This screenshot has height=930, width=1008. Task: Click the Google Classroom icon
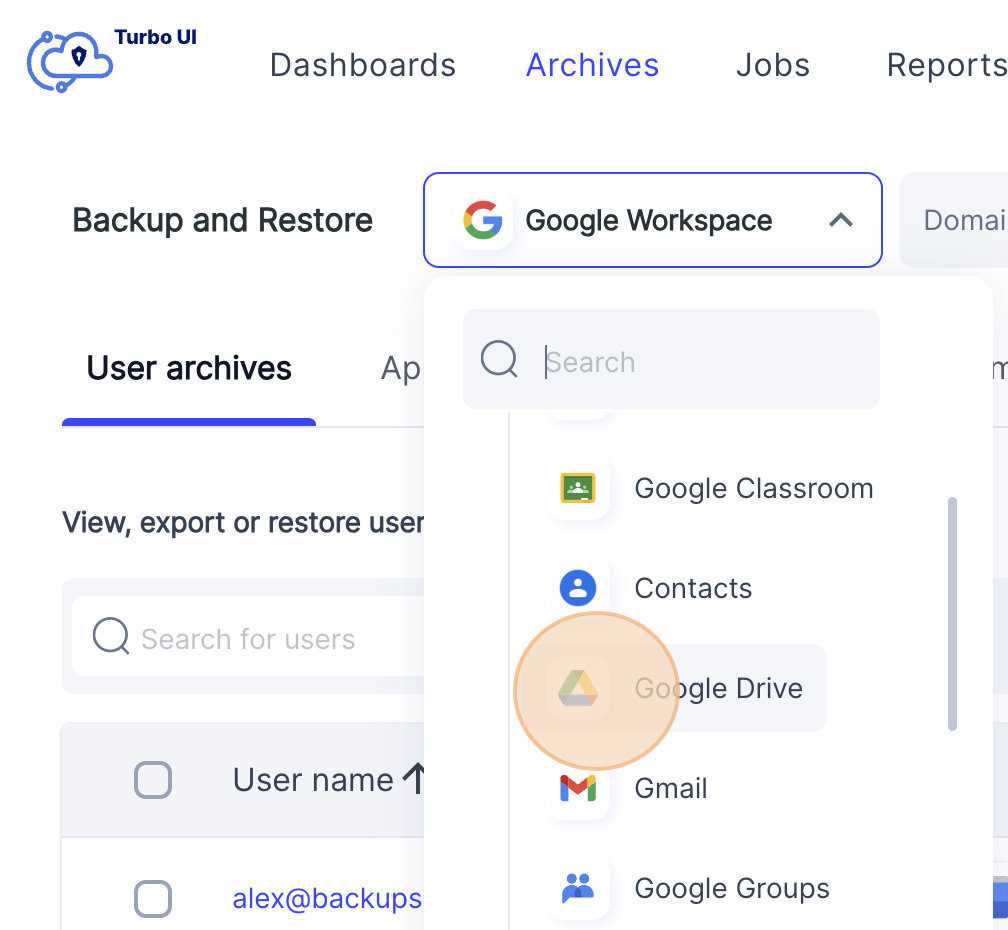tap(578, 488)
